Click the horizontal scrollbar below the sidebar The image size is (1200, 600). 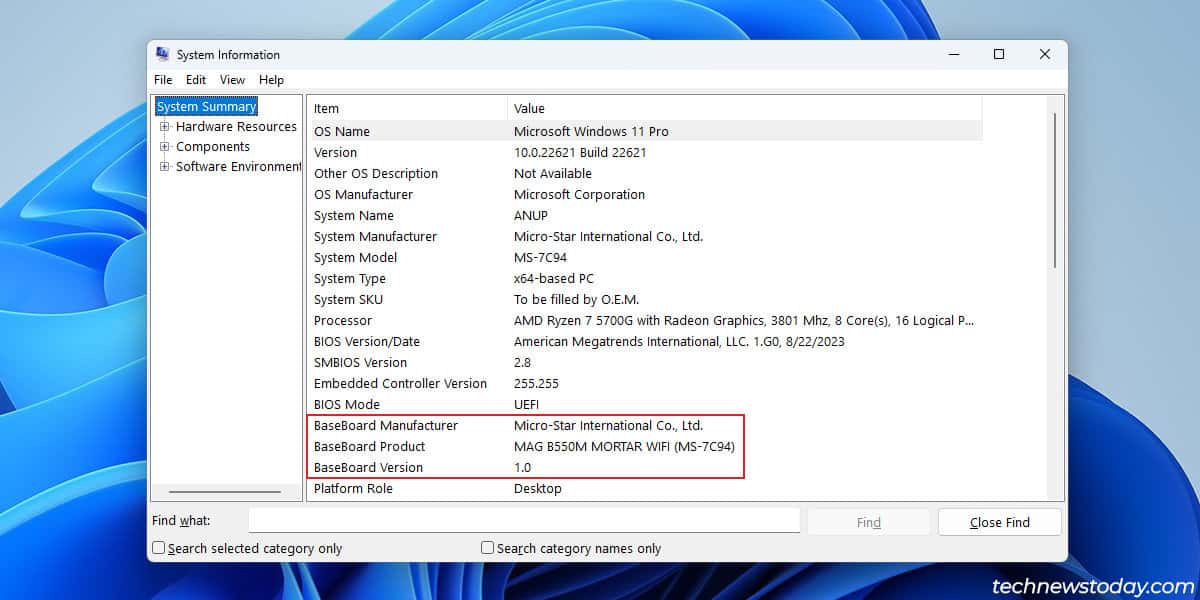coord(228,491)
